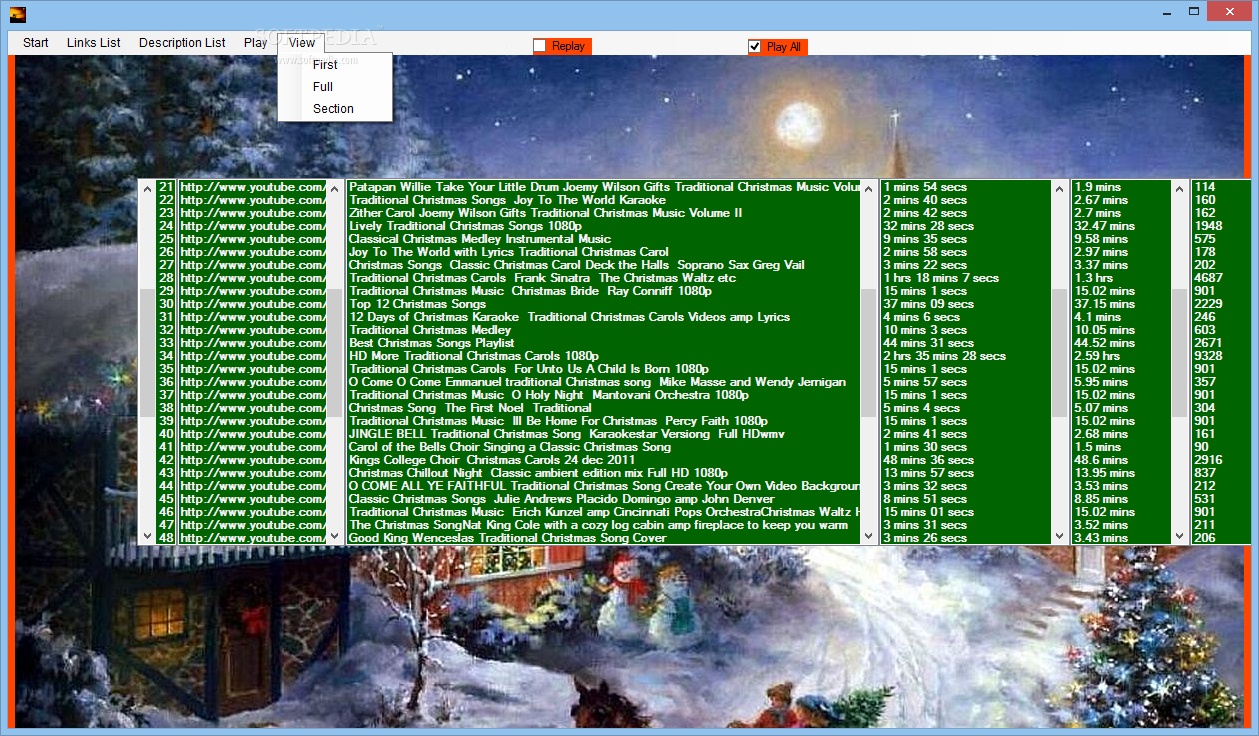Image resolution: width=1259 pixels, height=736 pixels.
Task: Select 'JINGLE BELL Traditional Christmas Song' entry
Action: tap(568, 434)
